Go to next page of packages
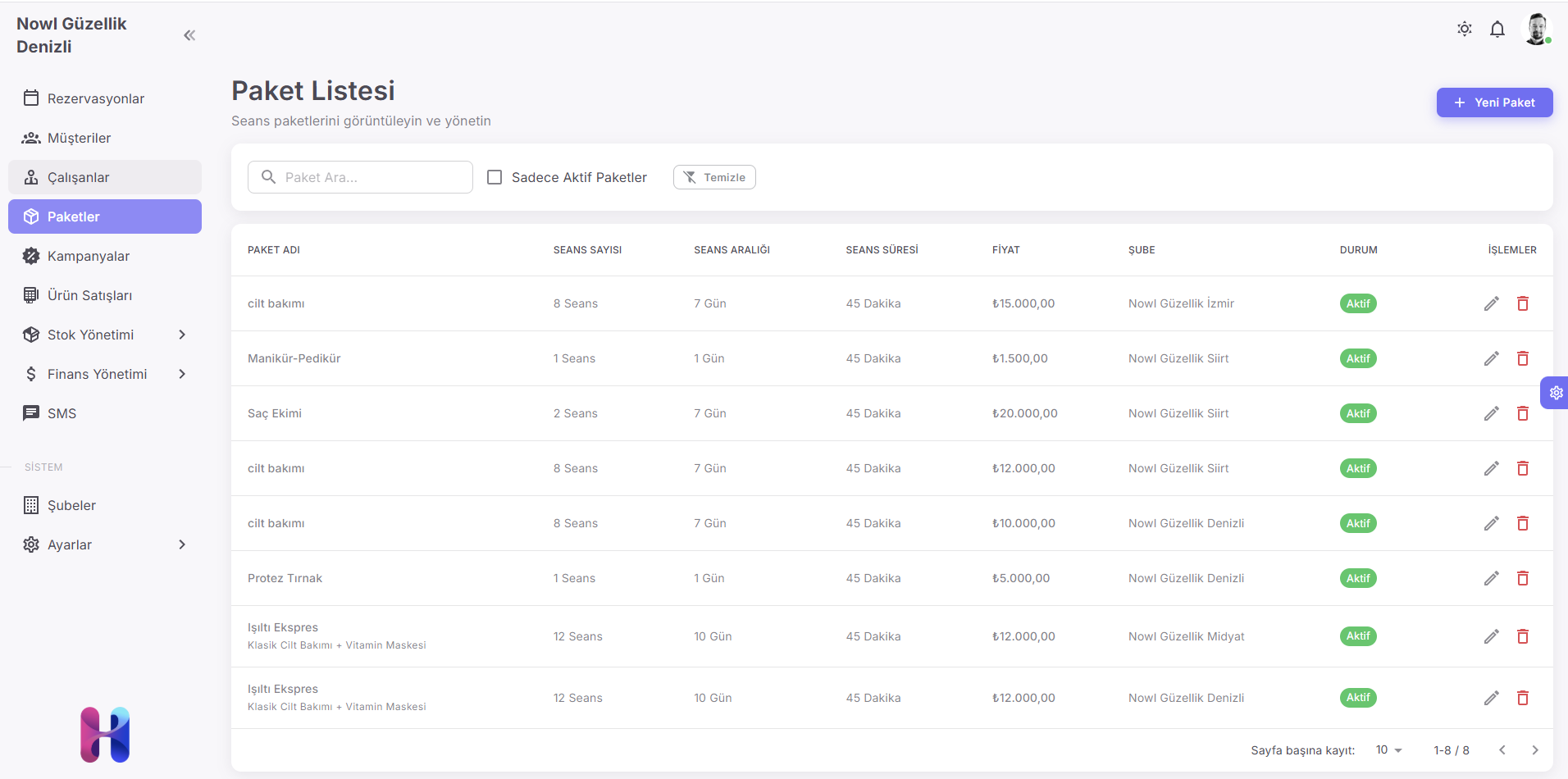 click(x=1534, y=750)
